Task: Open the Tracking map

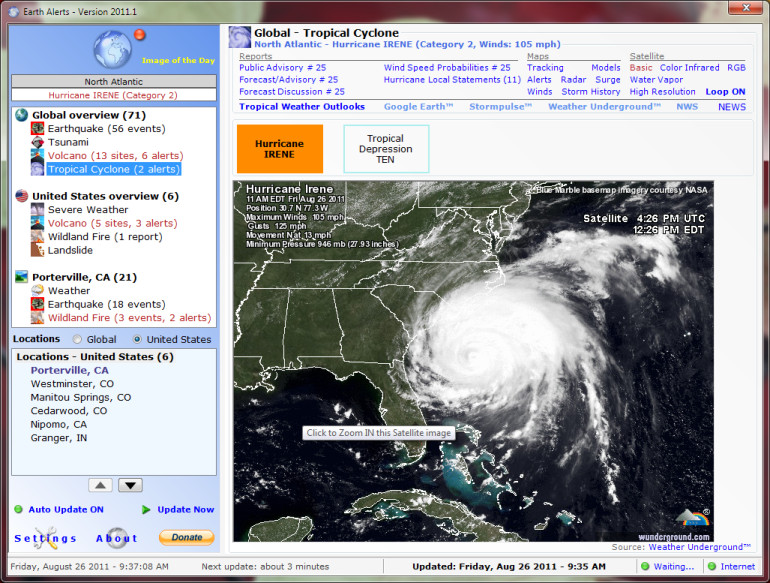Action: [545, 68]
